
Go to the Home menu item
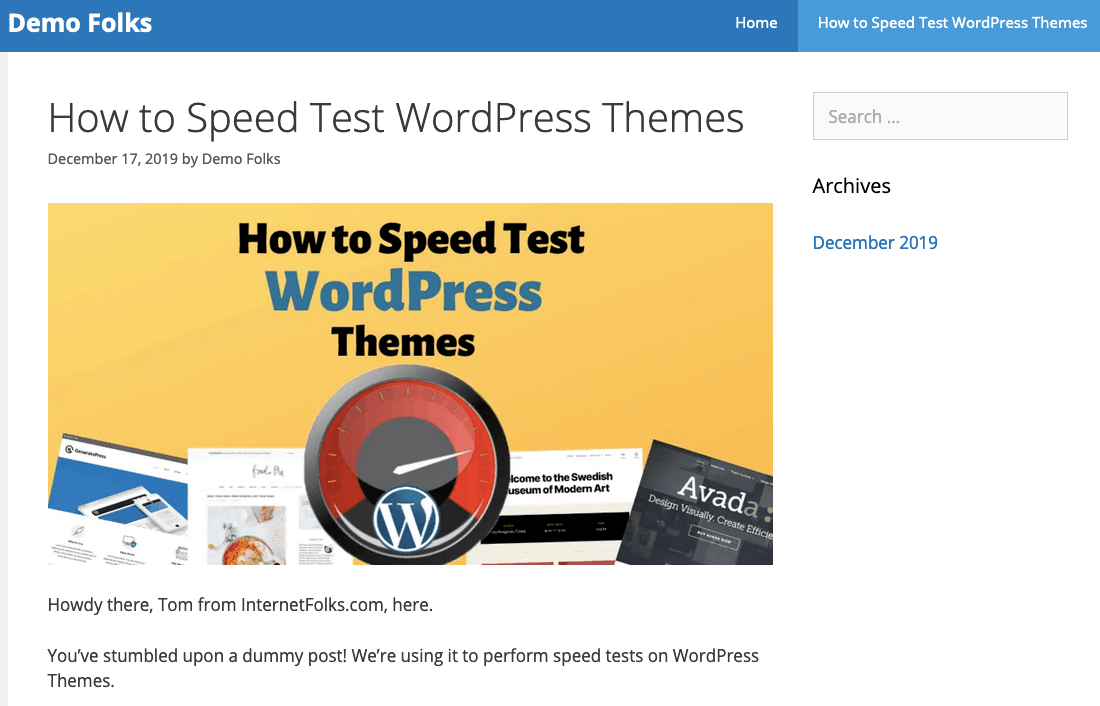click(756, 23)
